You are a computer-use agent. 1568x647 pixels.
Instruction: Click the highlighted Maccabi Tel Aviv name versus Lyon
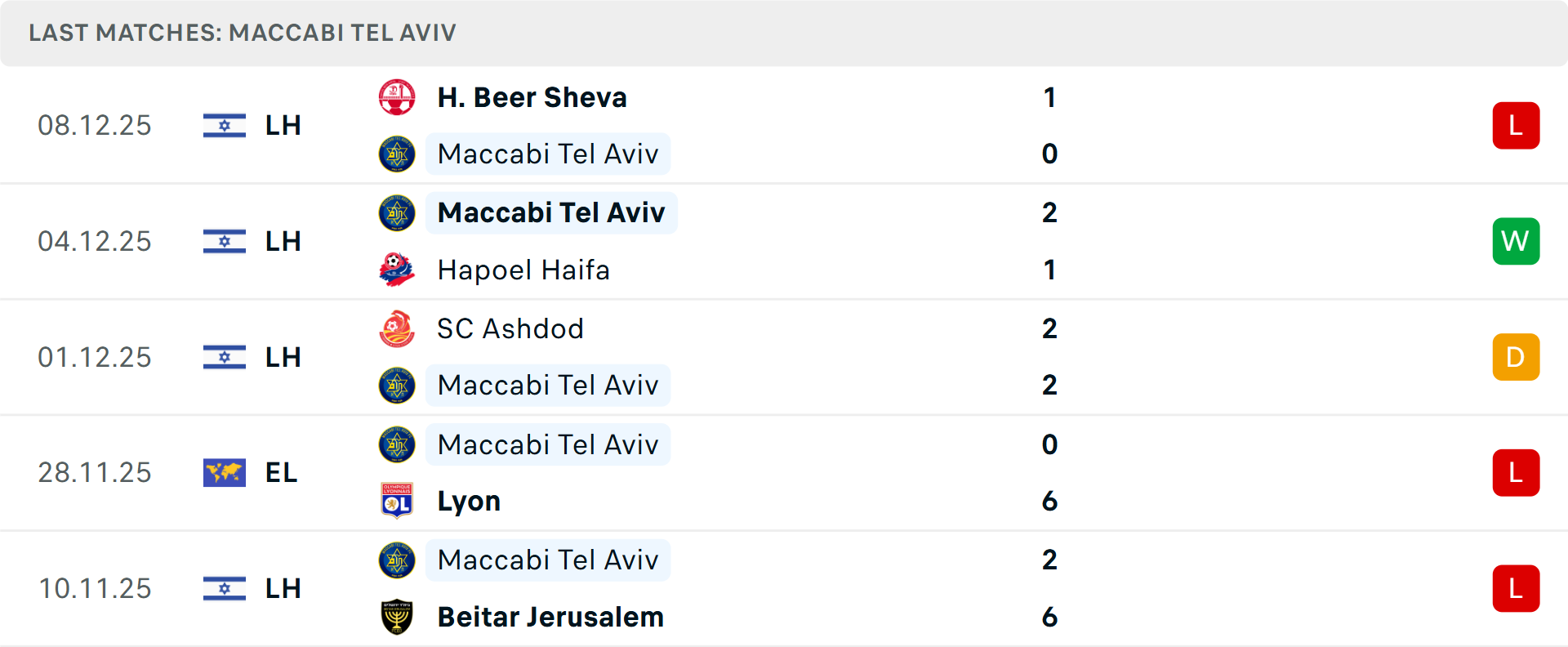coord(548,444)
